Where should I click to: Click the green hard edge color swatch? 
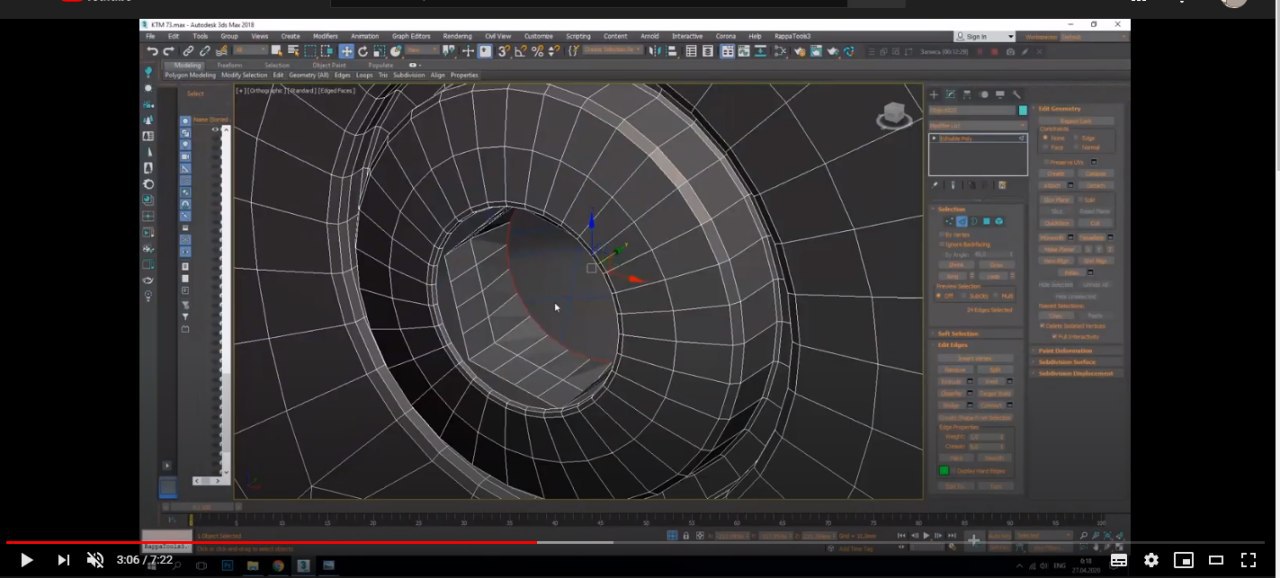(x=944, y=470)
